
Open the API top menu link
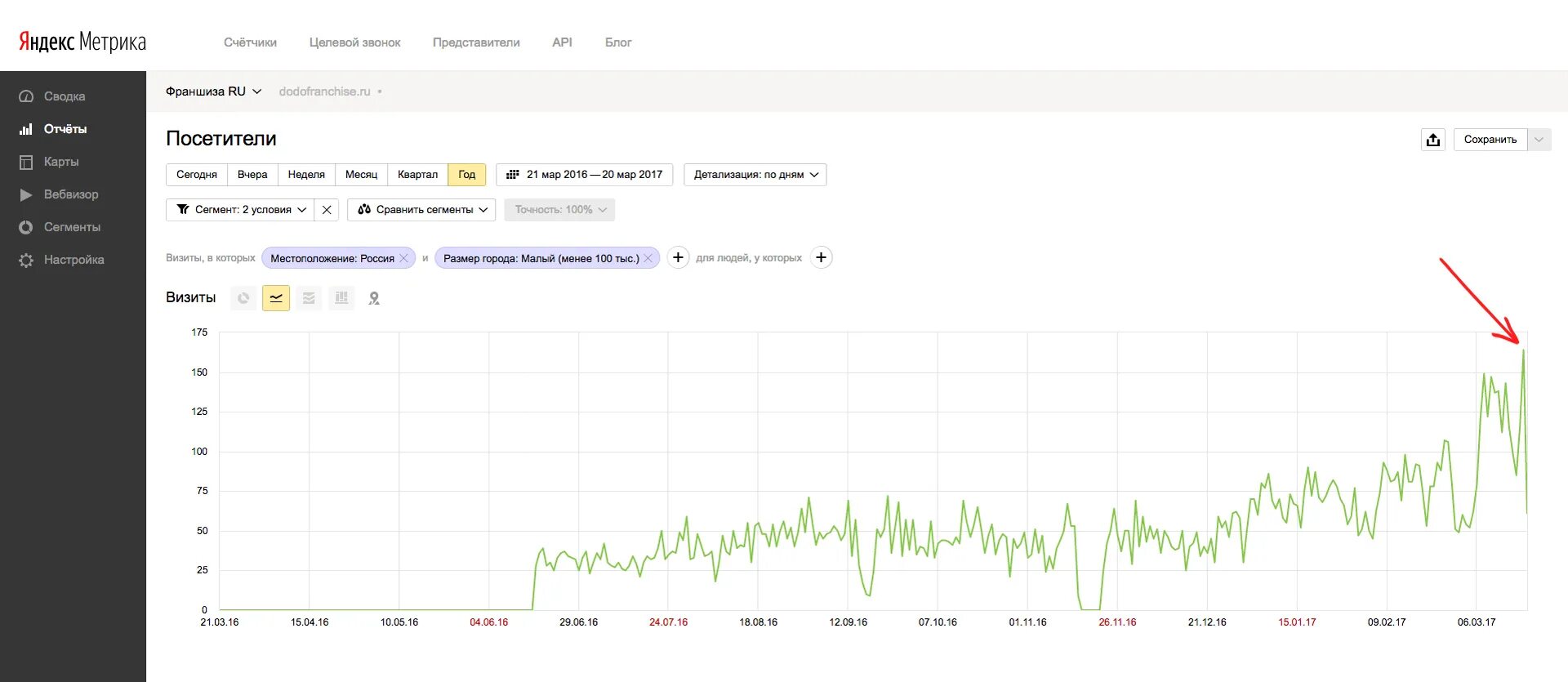562,42
